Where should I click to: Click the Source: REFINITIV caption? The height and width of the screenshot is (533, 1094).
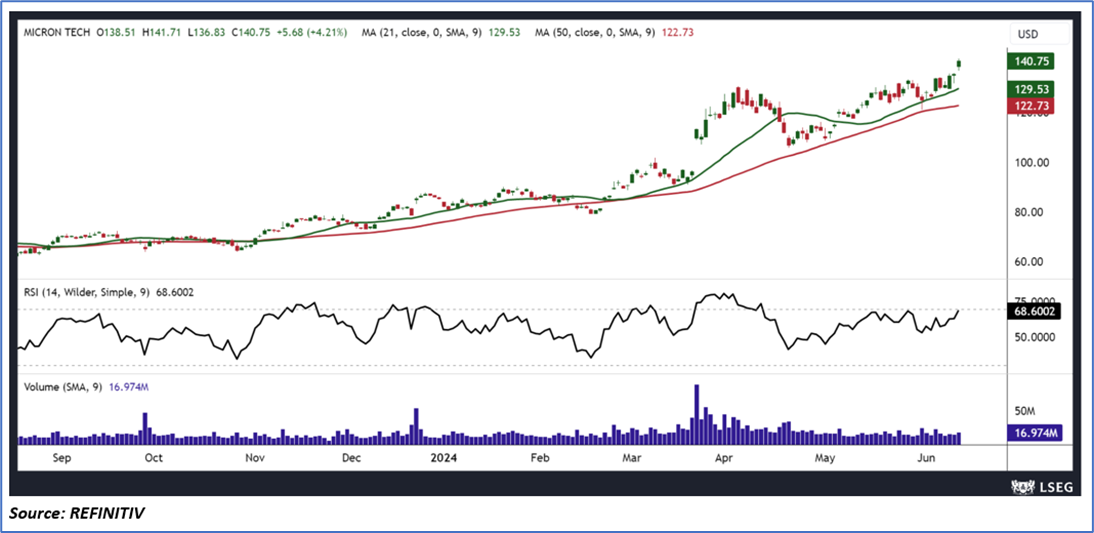(x=78, y=513)
